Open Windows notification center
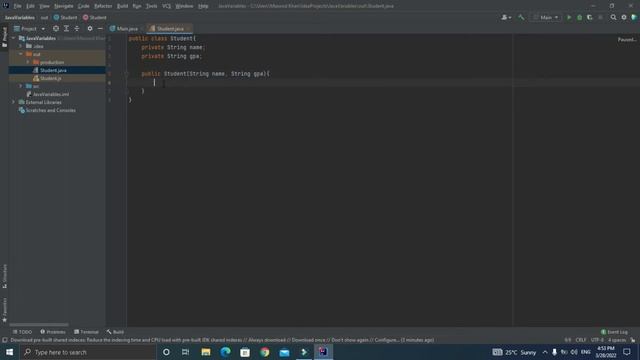The width and height of the screenshot is (640, 360). click(627, 352)
